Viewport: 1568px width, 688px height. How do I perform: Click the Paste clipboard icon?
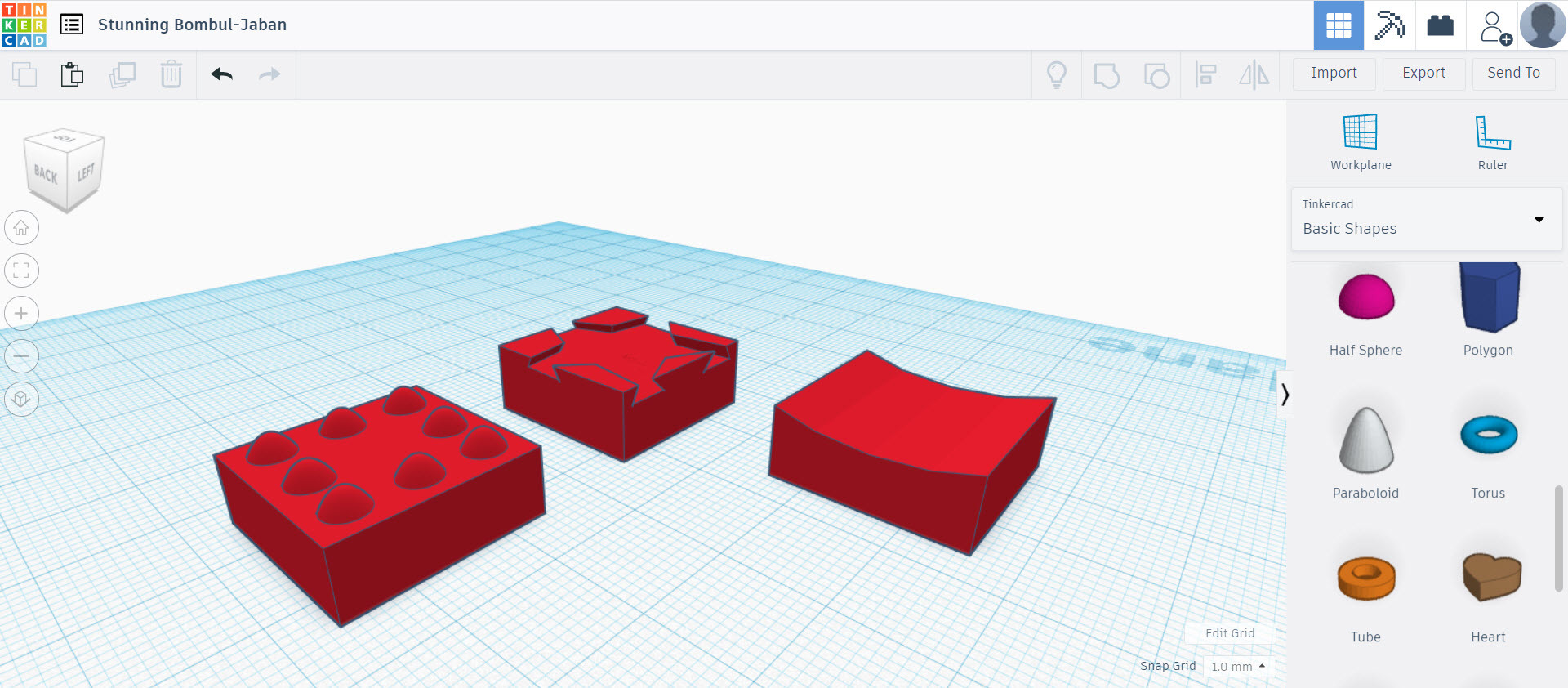coord(73,74)
